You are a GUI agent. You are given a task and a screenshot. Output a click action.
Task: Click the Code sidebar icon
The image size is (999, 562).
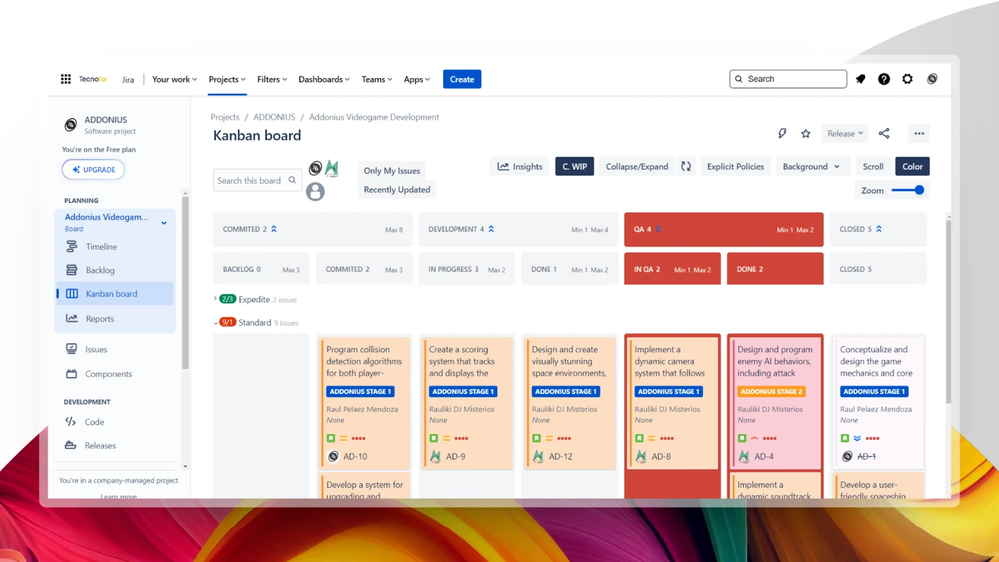pos(71,422)
